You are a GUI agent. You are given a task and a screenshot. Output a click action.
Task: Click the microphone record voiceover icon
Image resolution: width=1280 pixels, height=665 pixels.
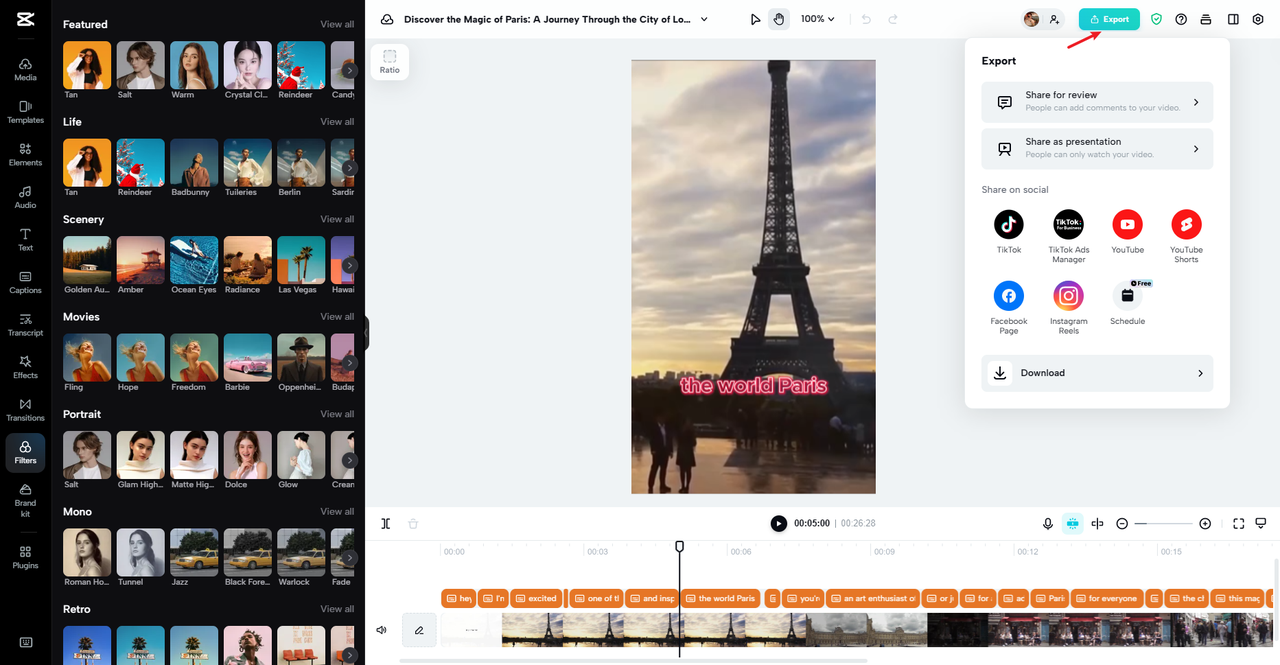click(x=1048, y=523)
